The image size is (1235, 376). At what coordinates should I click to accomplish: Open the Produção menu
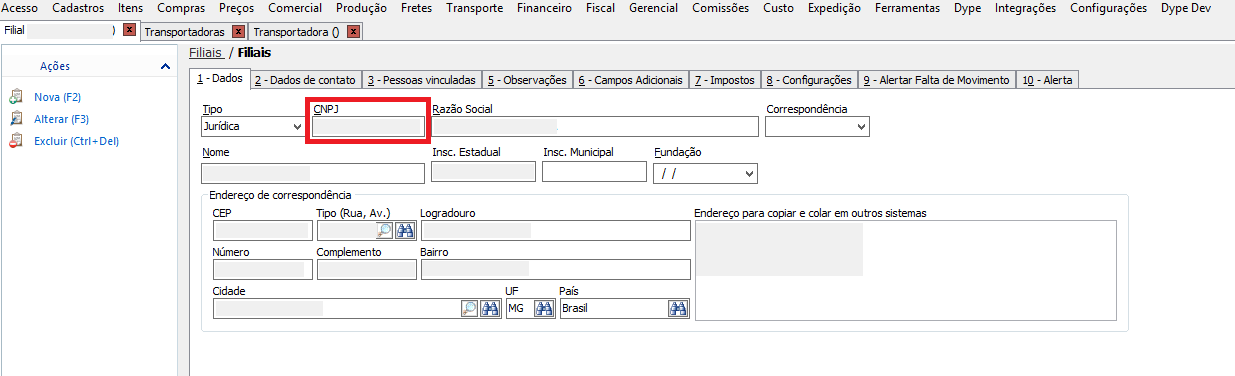click(x=362, y=8)
